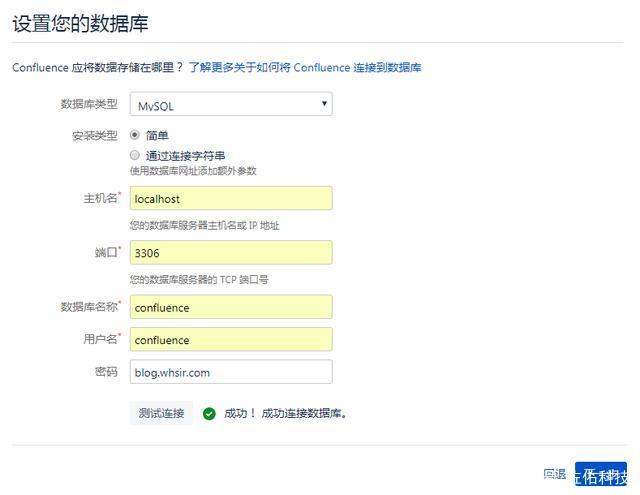This screenshot has height=495, width=640.
Task: Open the database type MySQL dropdown
Action: pos(231,104)
